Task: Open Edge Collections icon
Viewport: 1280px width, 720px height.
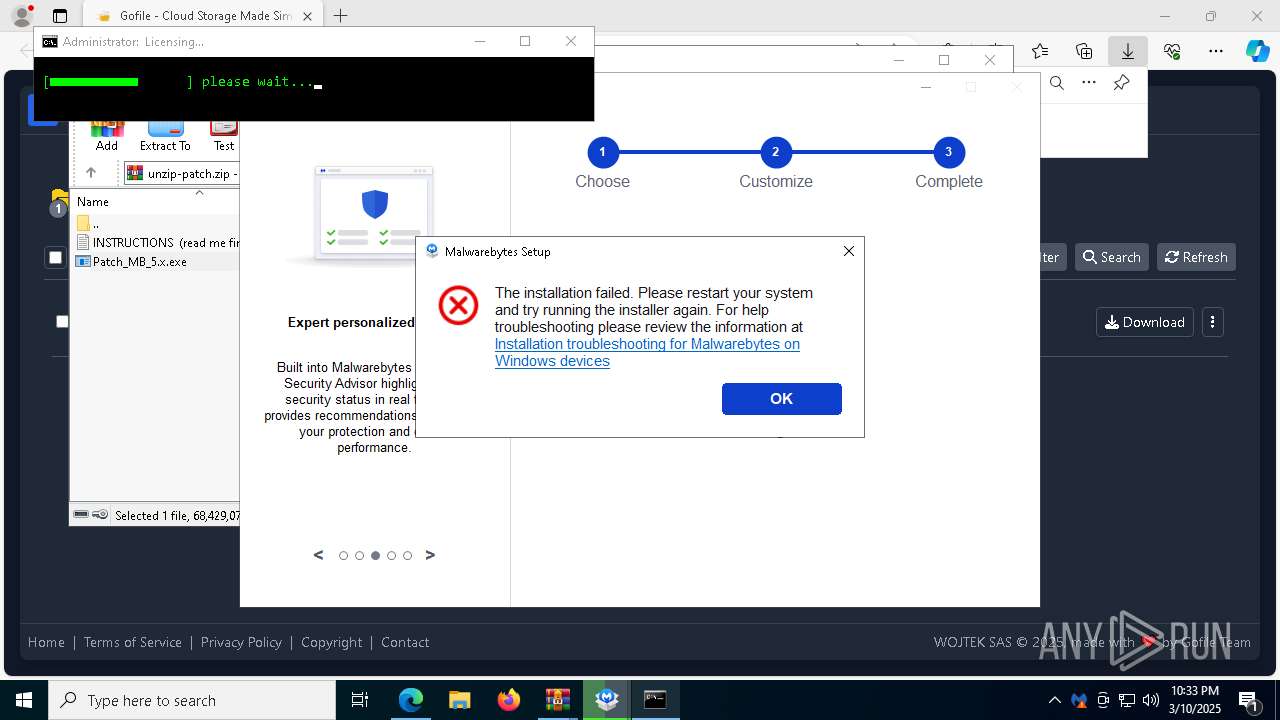Action: pos(1084,51)
